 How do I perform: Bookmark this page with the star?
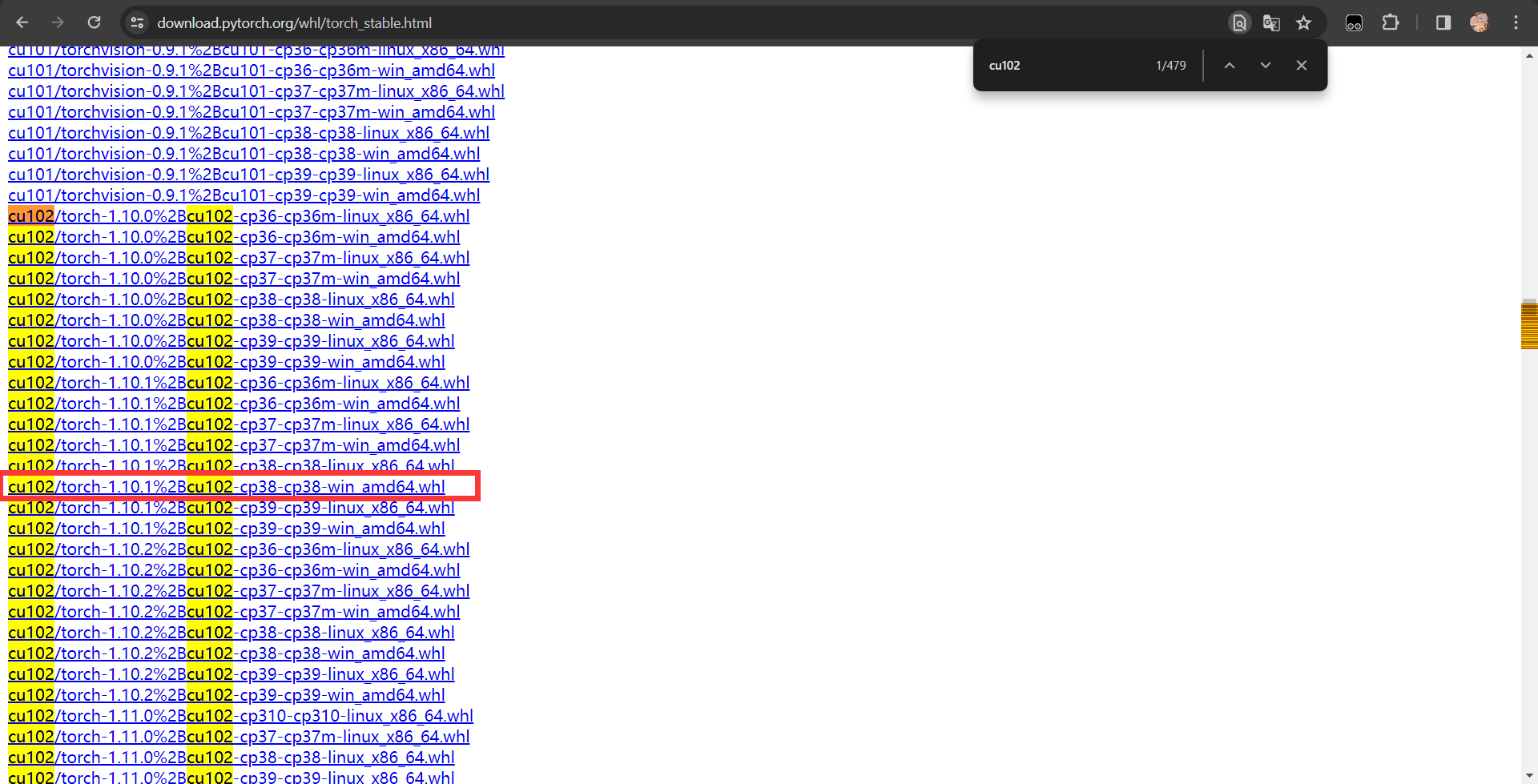coord(1304,22)
